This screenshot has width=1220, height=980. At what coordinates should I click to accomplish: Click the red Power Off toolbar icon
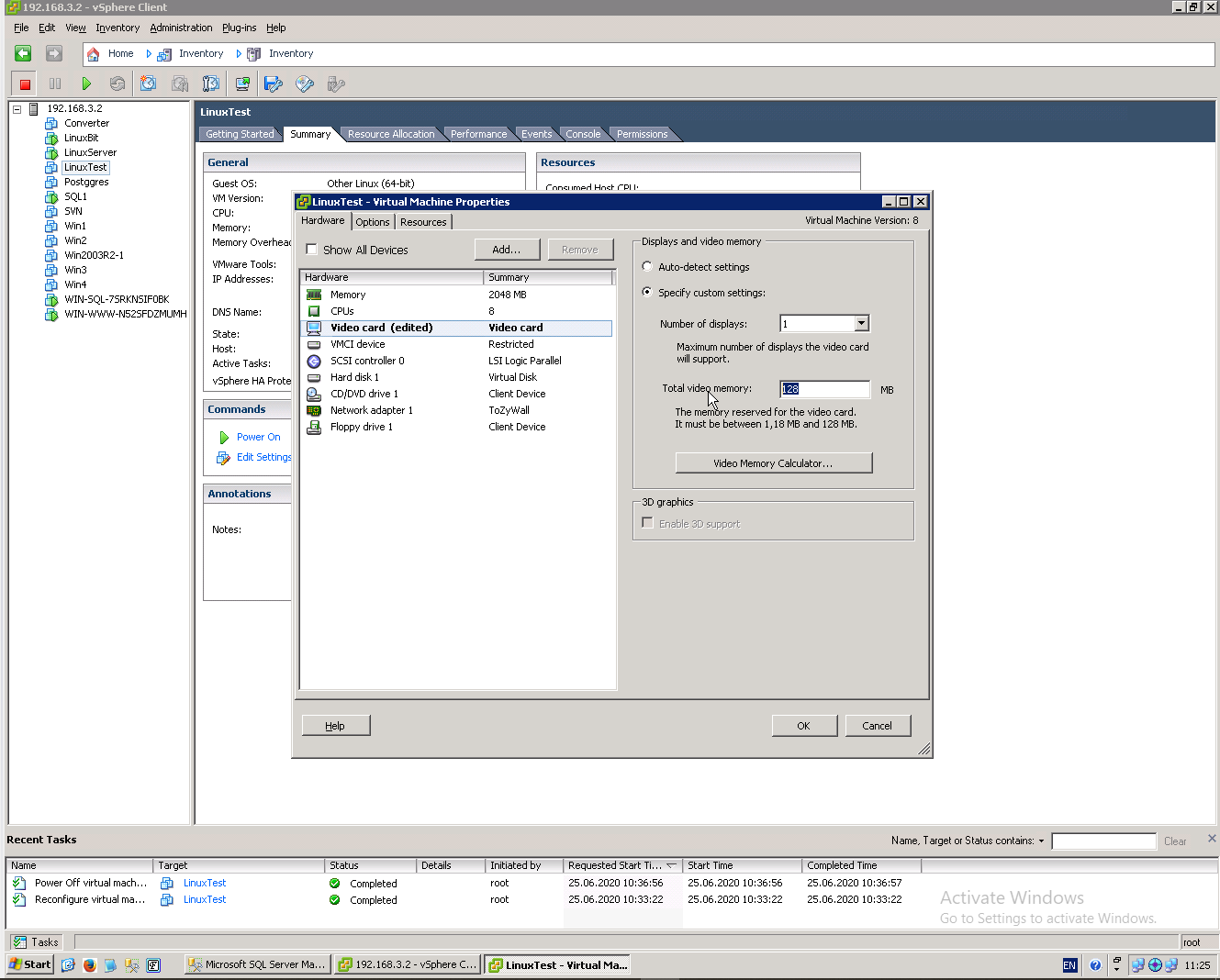(x=25, y=84)
